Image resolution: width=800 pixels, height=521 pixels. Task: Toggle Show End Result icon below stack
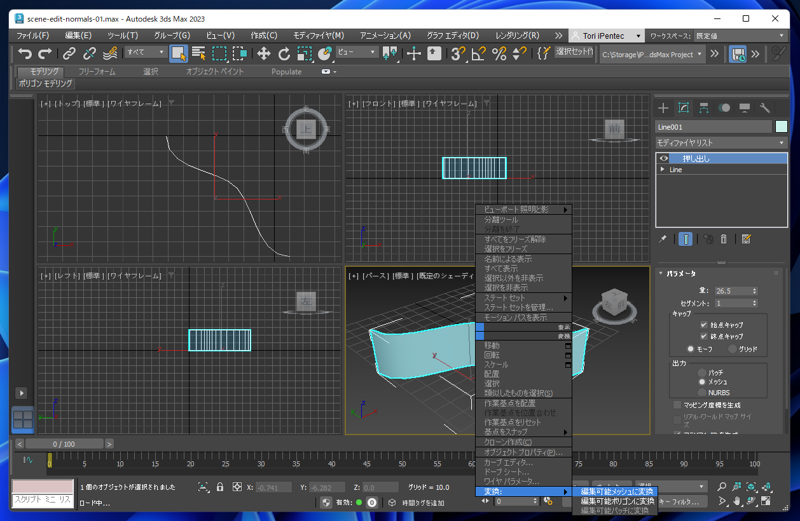(x=686, y=239)
